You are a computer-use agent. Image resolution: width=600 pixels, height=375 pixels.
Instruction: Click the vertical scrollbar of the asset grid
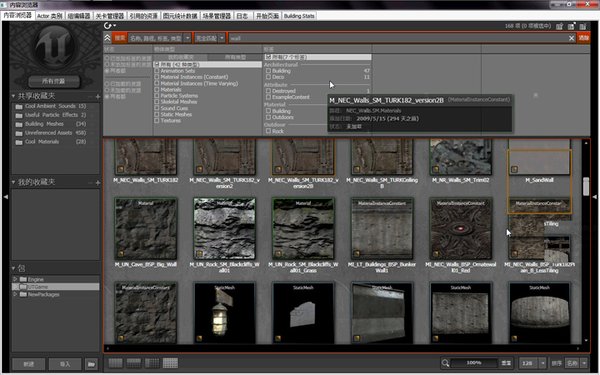[586, 187]
